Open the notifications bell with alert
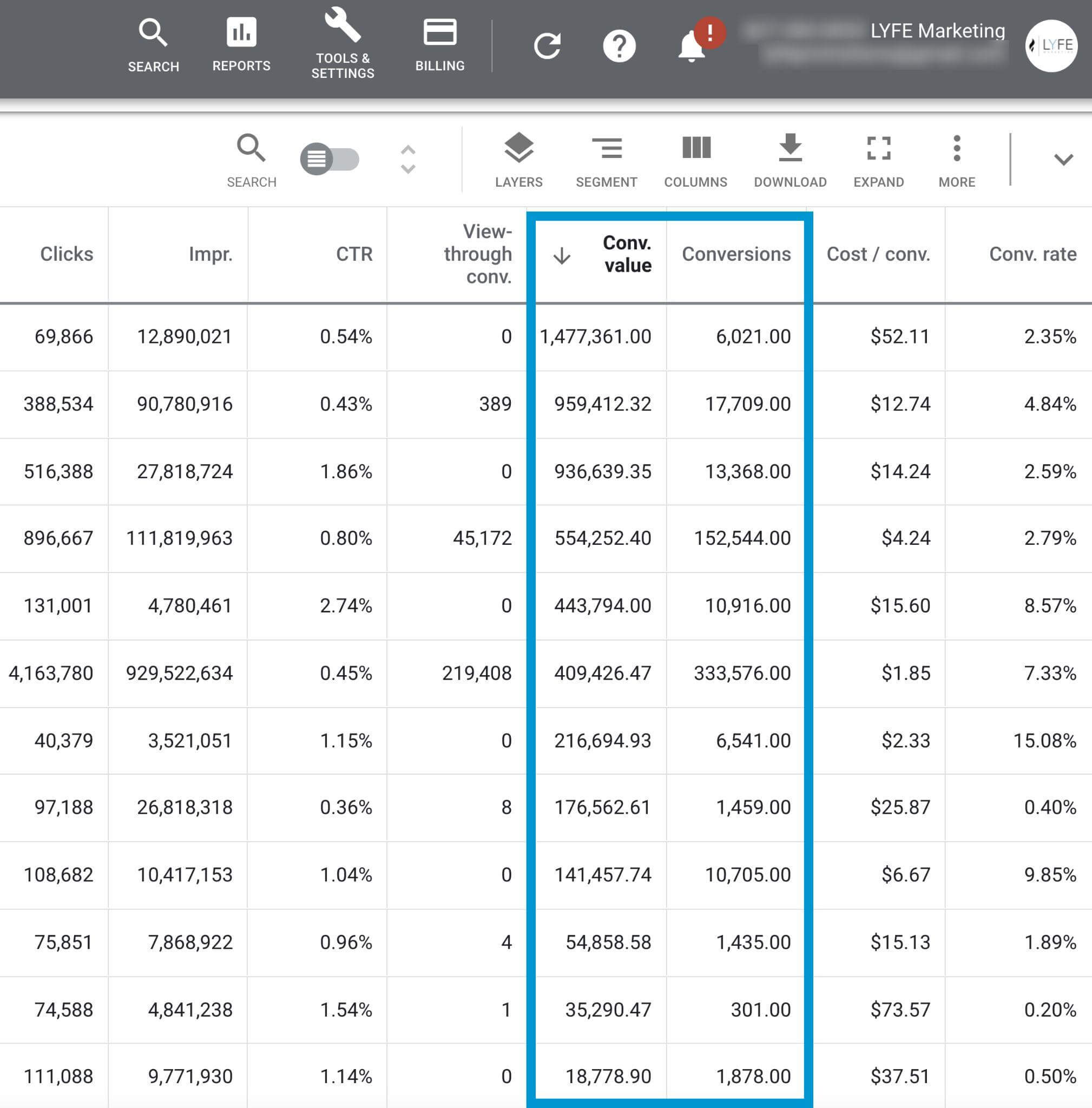 pyautogui.click(x=693, y=47)
